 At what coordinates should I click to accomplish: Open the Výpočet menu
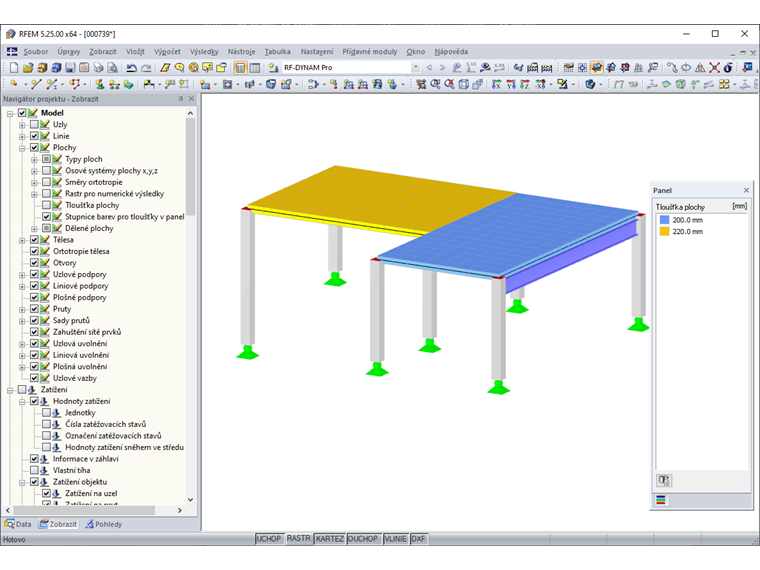[167, 51]
